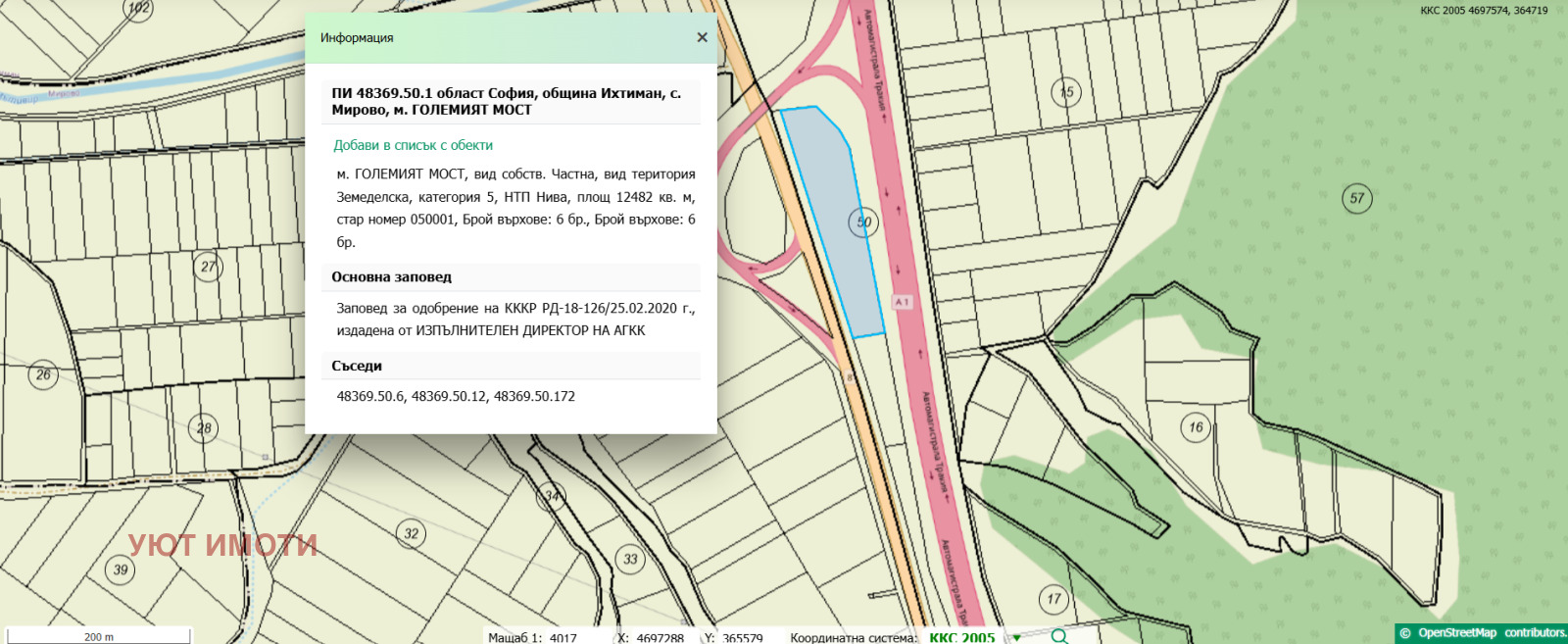This screenshot has height=644, width=1568.
Task: Click the Съседи section header
Action: click(x=357, y=366)
